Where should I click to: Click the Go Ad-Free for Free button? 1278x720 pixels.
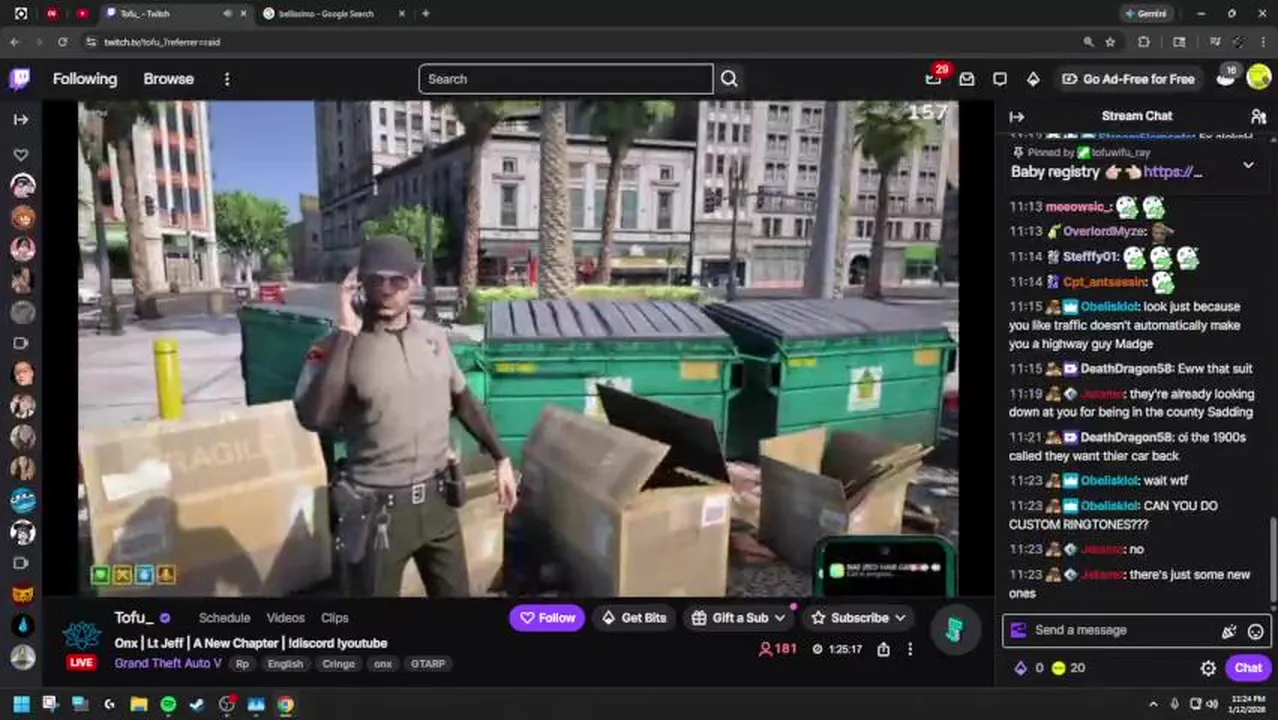point(1128,79)
